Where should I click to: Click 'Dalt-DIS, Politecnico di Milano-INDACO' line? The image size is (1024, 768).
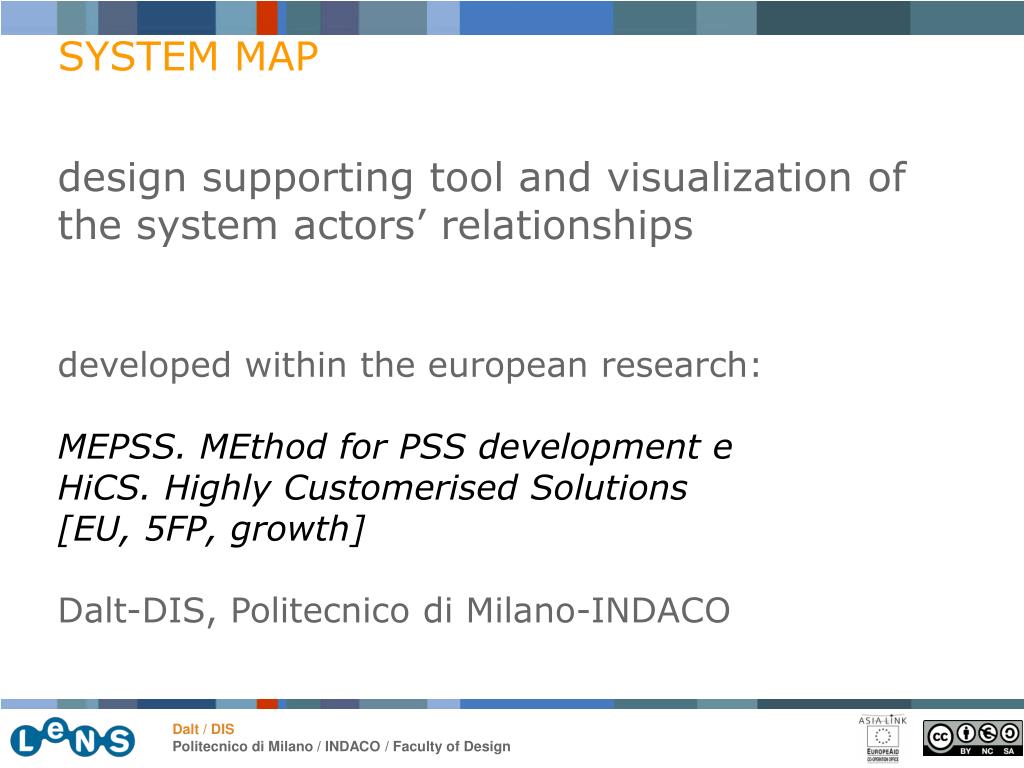394,611
